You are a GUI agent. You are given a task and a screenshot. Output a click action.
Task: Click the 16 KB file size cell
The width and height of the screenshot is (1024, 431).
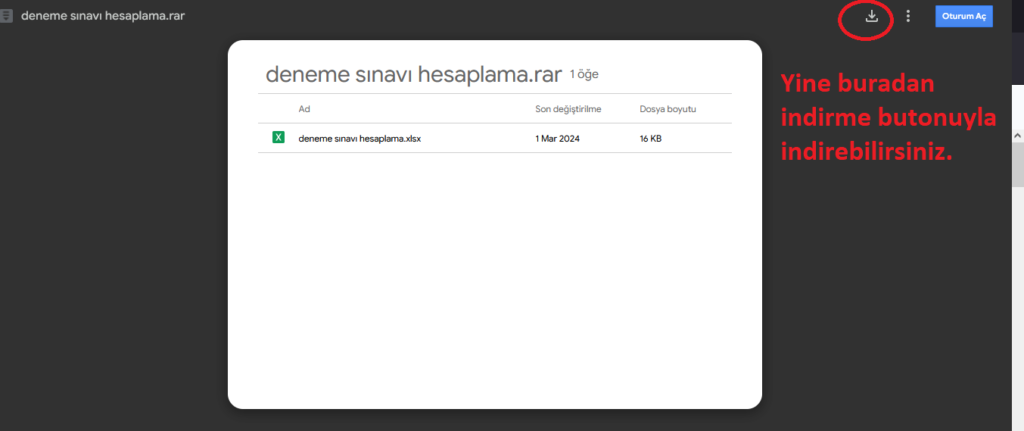pyautogui.click(x=650, y=138)
